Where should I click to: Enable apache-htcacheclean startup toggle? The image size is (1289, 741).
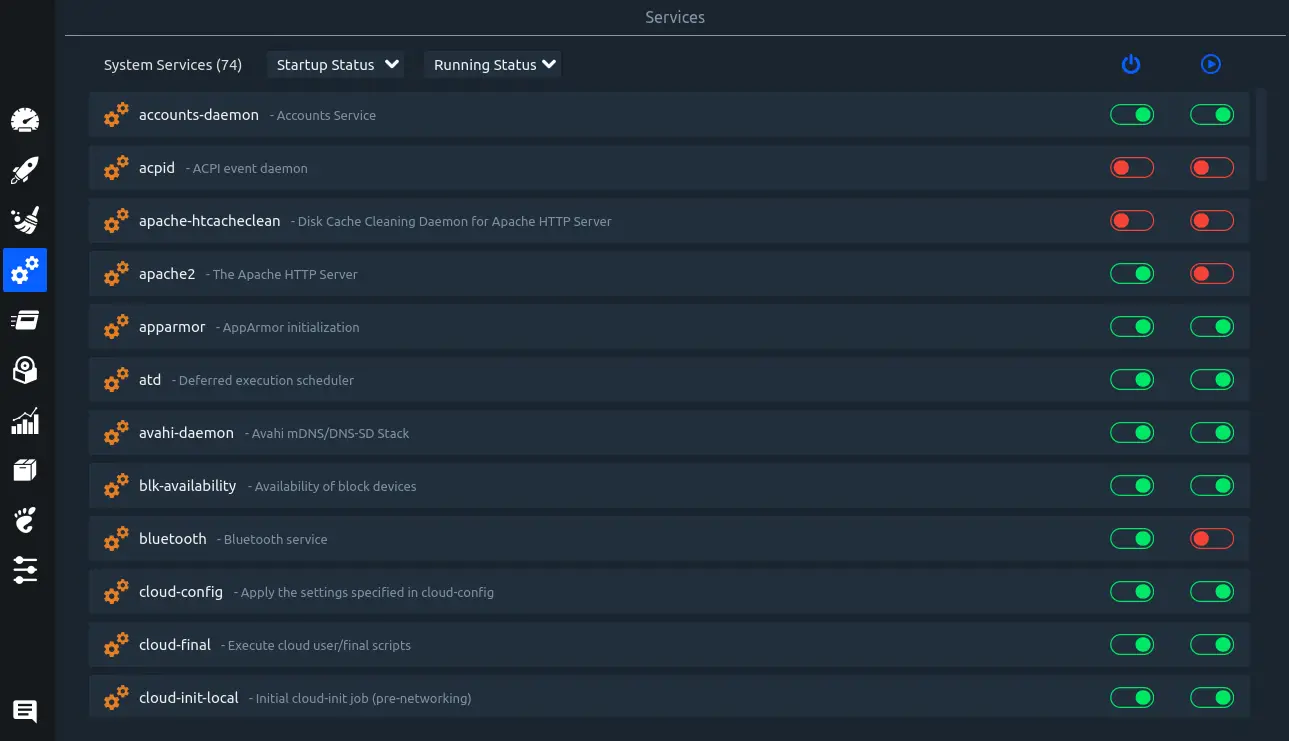click(1132, 221)
